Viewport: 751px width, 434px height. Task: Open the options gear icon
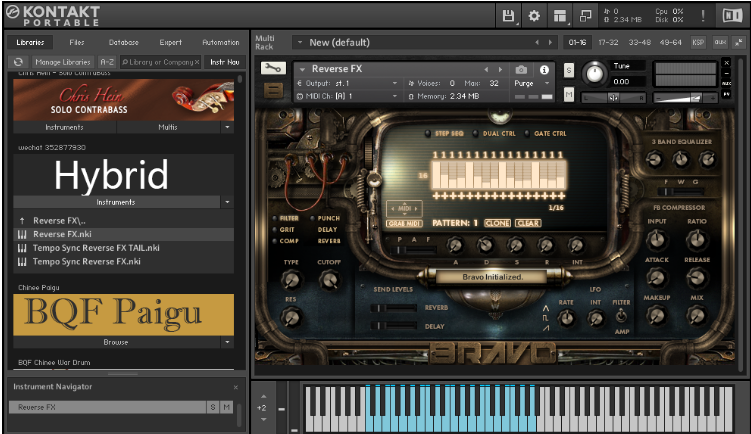[x=534, y=16]
